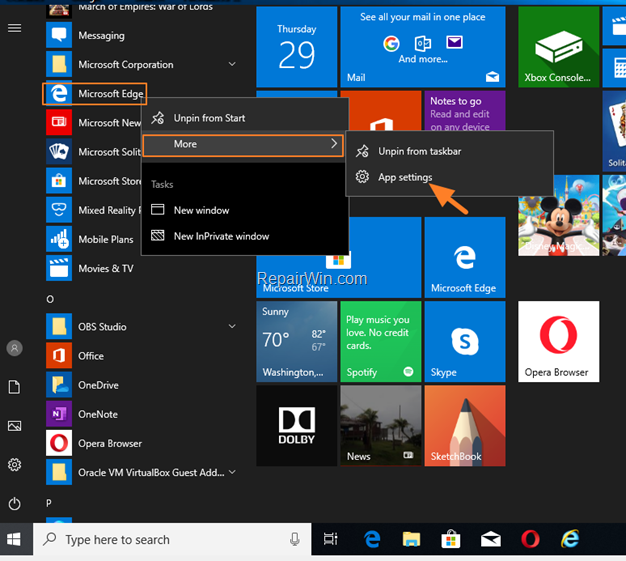Open the Xbox Console tile
Screen dimensions: 626x561
(559, 47)
